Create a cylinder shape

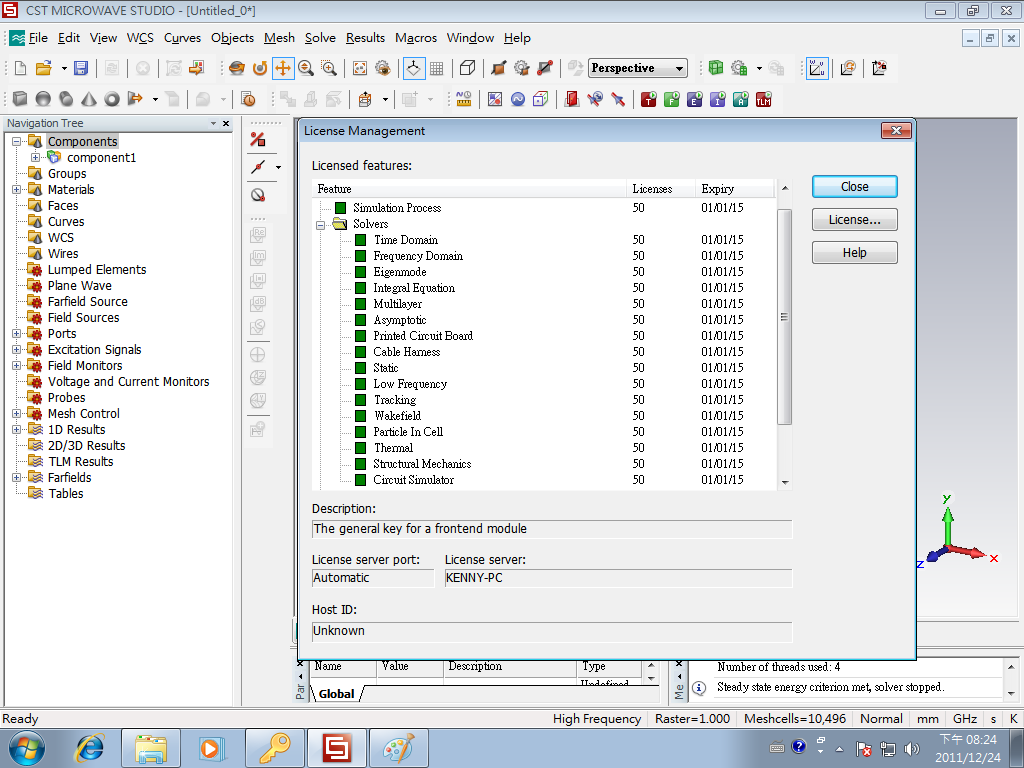point(66,99)
